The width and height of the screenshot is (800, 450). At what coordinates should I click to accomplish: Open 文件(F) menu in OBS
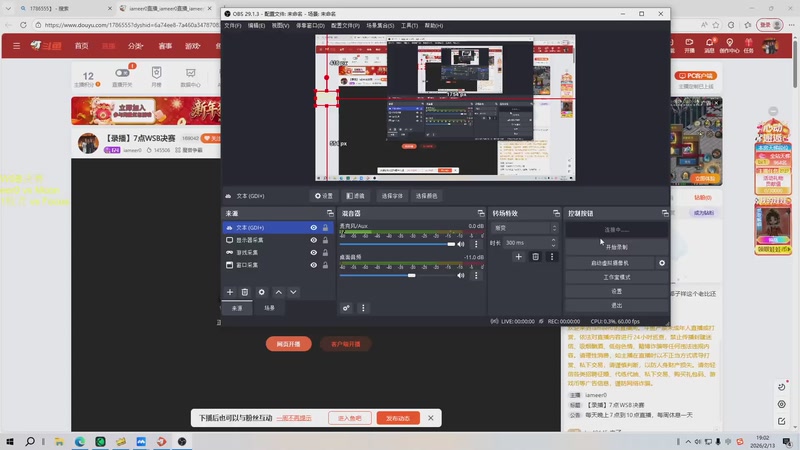(x=233, y=26)
